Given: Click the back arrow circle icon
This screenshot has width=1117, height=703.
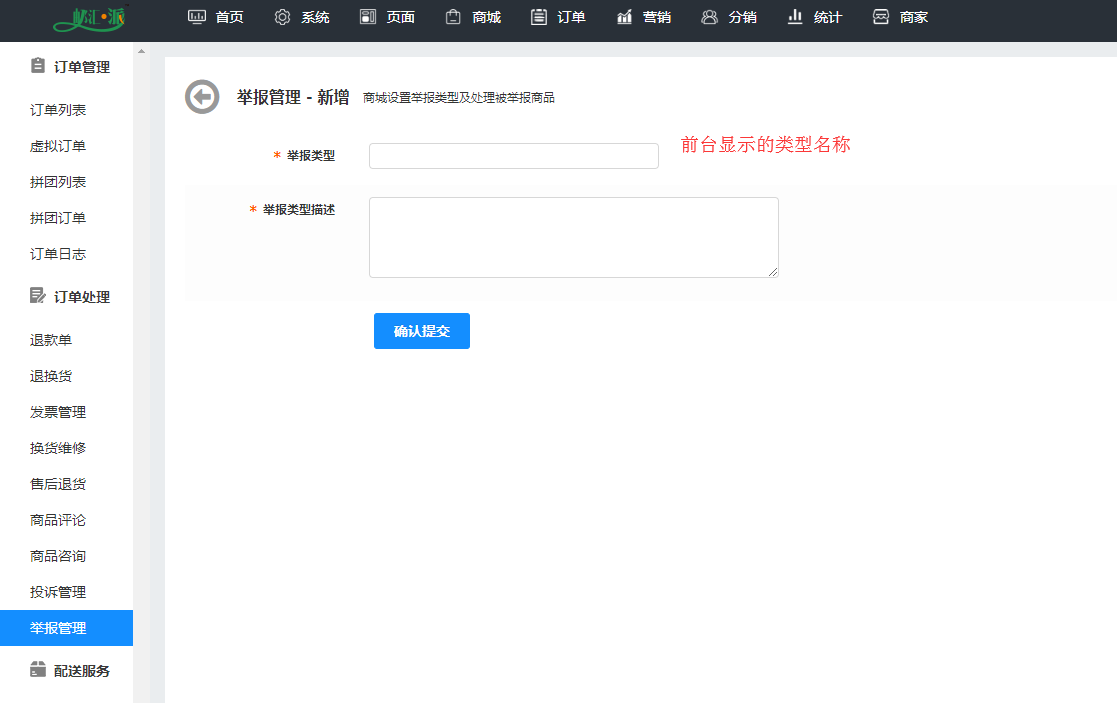Looking at the screenshot, I should pos(202,97).
